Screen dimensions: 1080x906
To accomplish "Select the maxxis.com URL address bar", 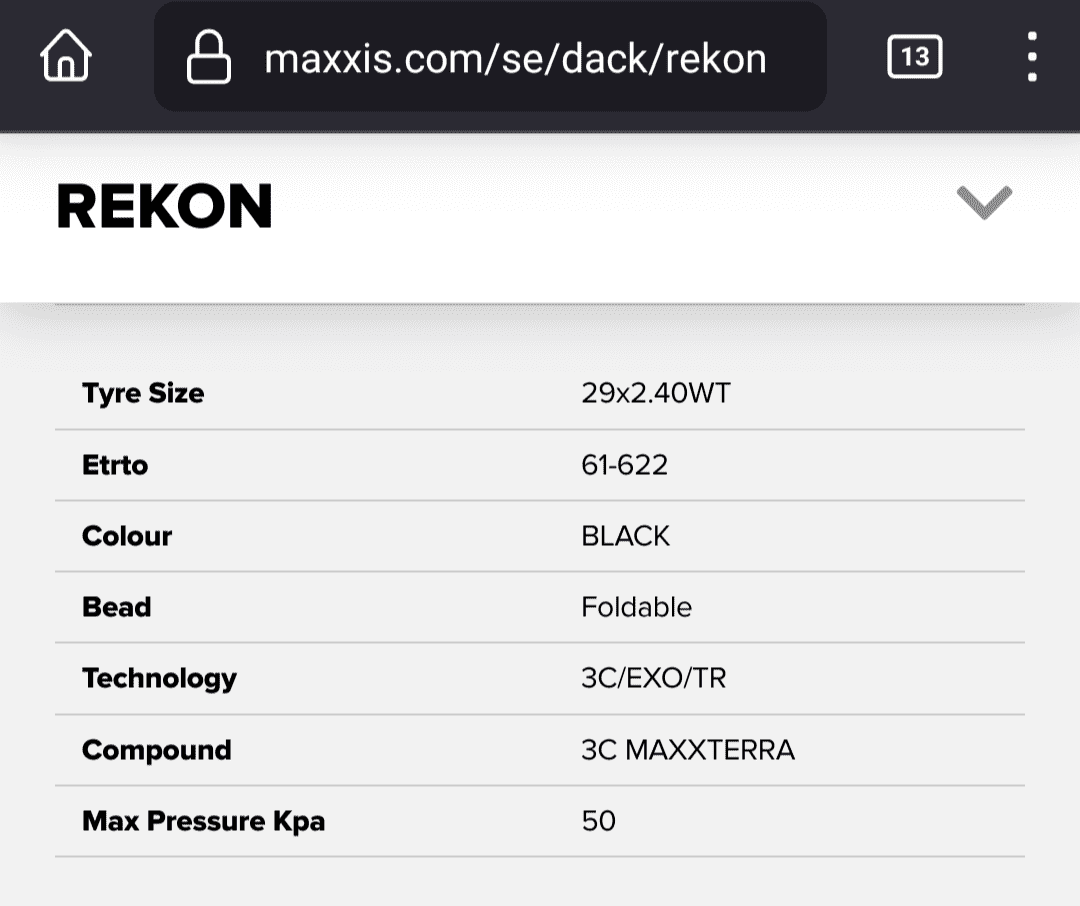I will pos(490,56).
